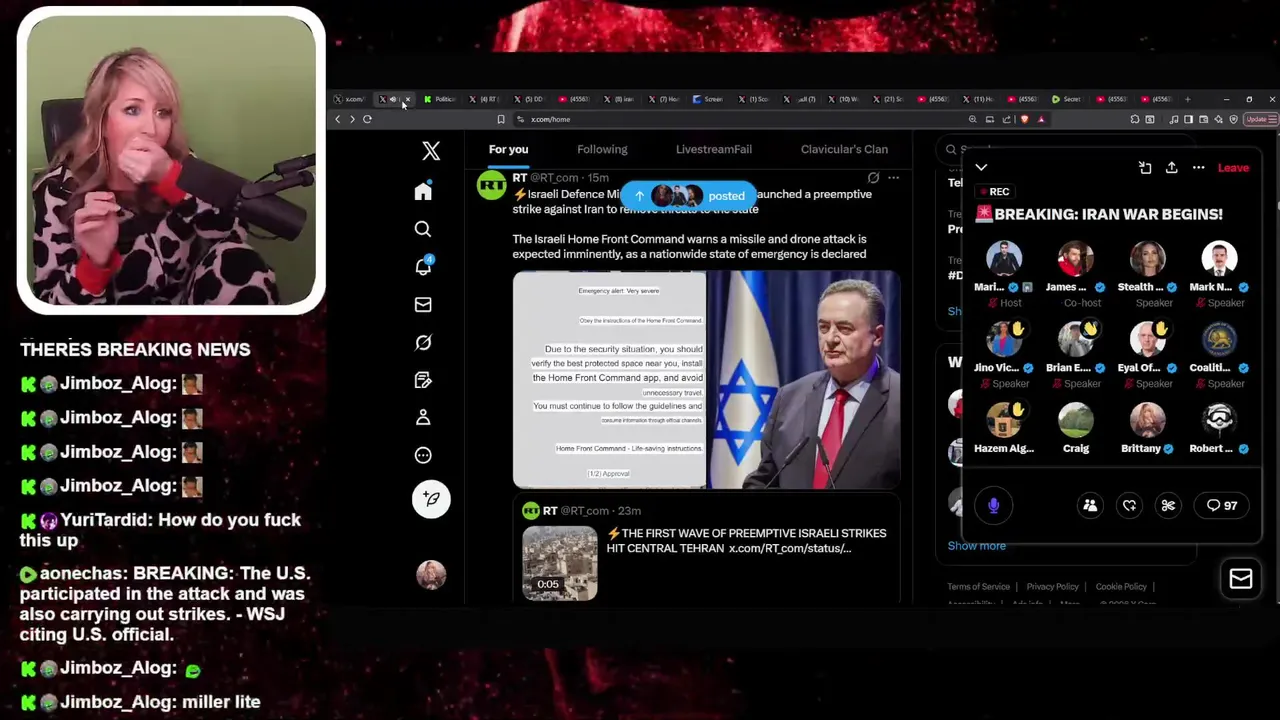The width and height of the screenshot is (1280, 720).
Task: Open the Lists icon in X sidebar
Action: (x=423, y=380)
